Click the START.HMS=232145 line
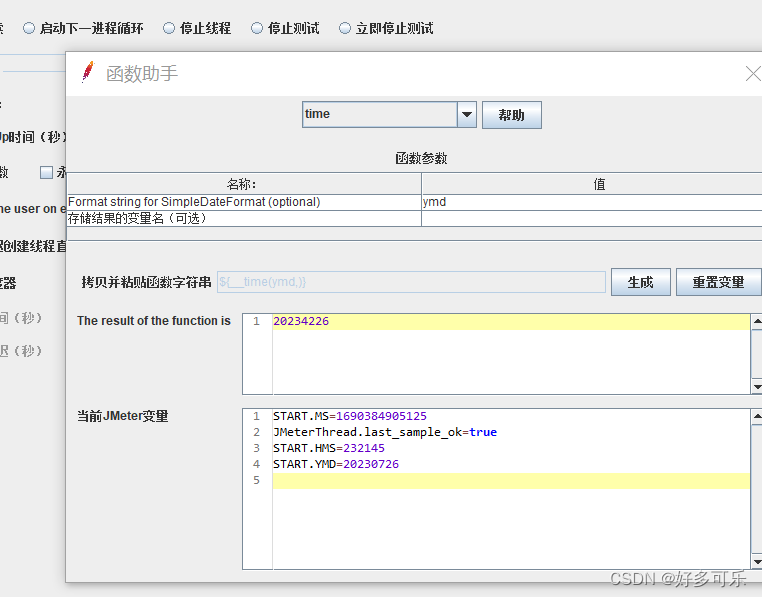This screenshot has width=762, height=597. pos(329,448)
